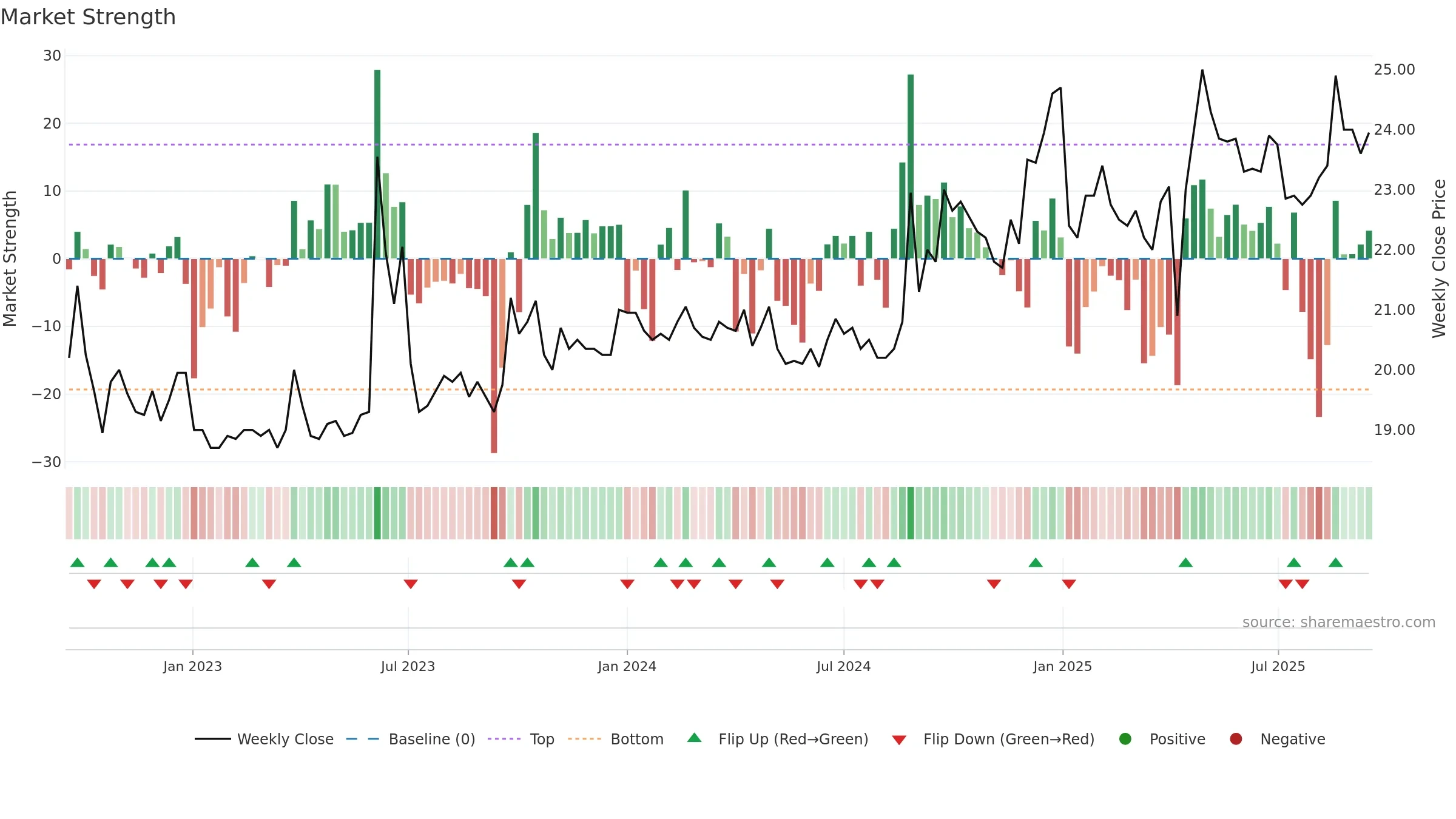The image size is (1456, 819).
Task: Toggle Flip Down (Green→Red) legend entry
Action: (x=993, y=739)
